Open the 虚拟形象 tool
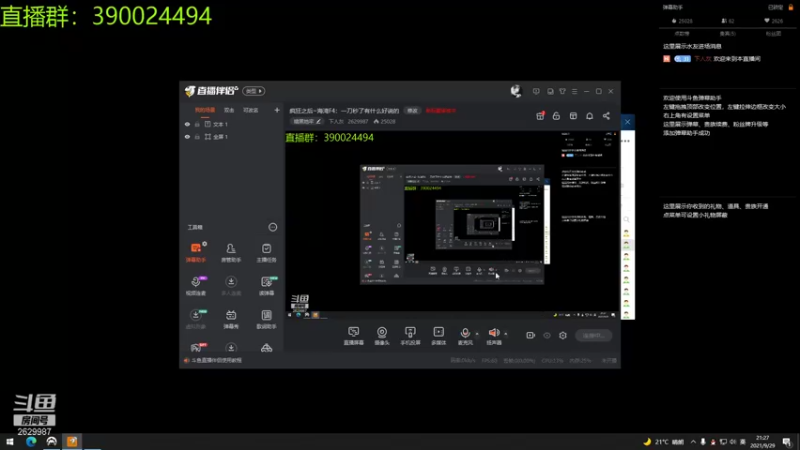The image size is (800, 450). (196, 319)
